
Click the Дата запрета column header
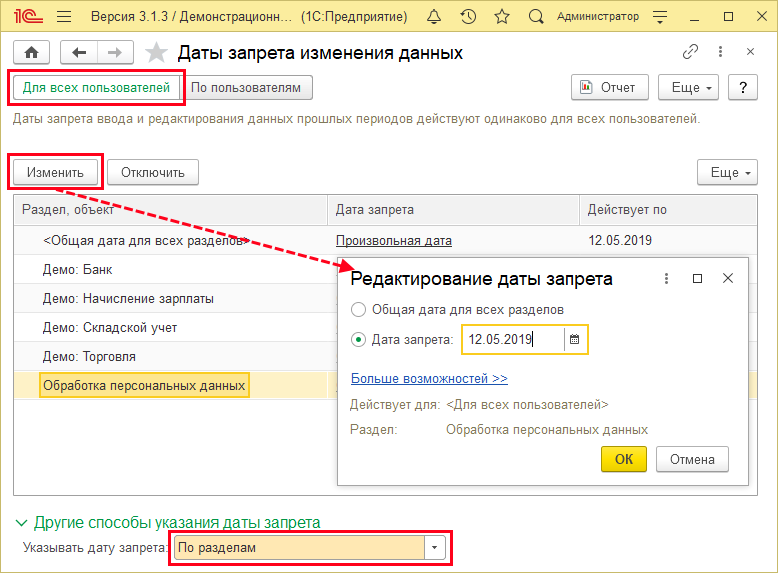(454, 210)
